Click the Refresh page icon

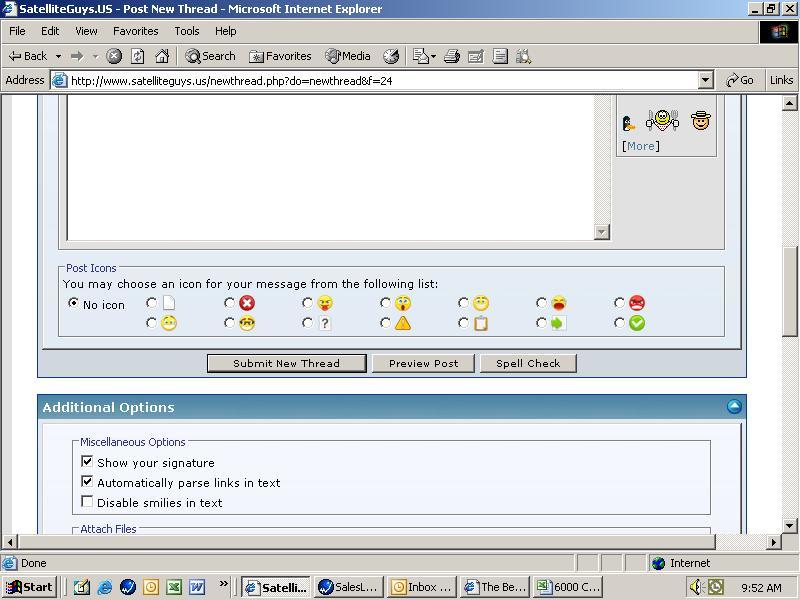[x=138, y=56]
